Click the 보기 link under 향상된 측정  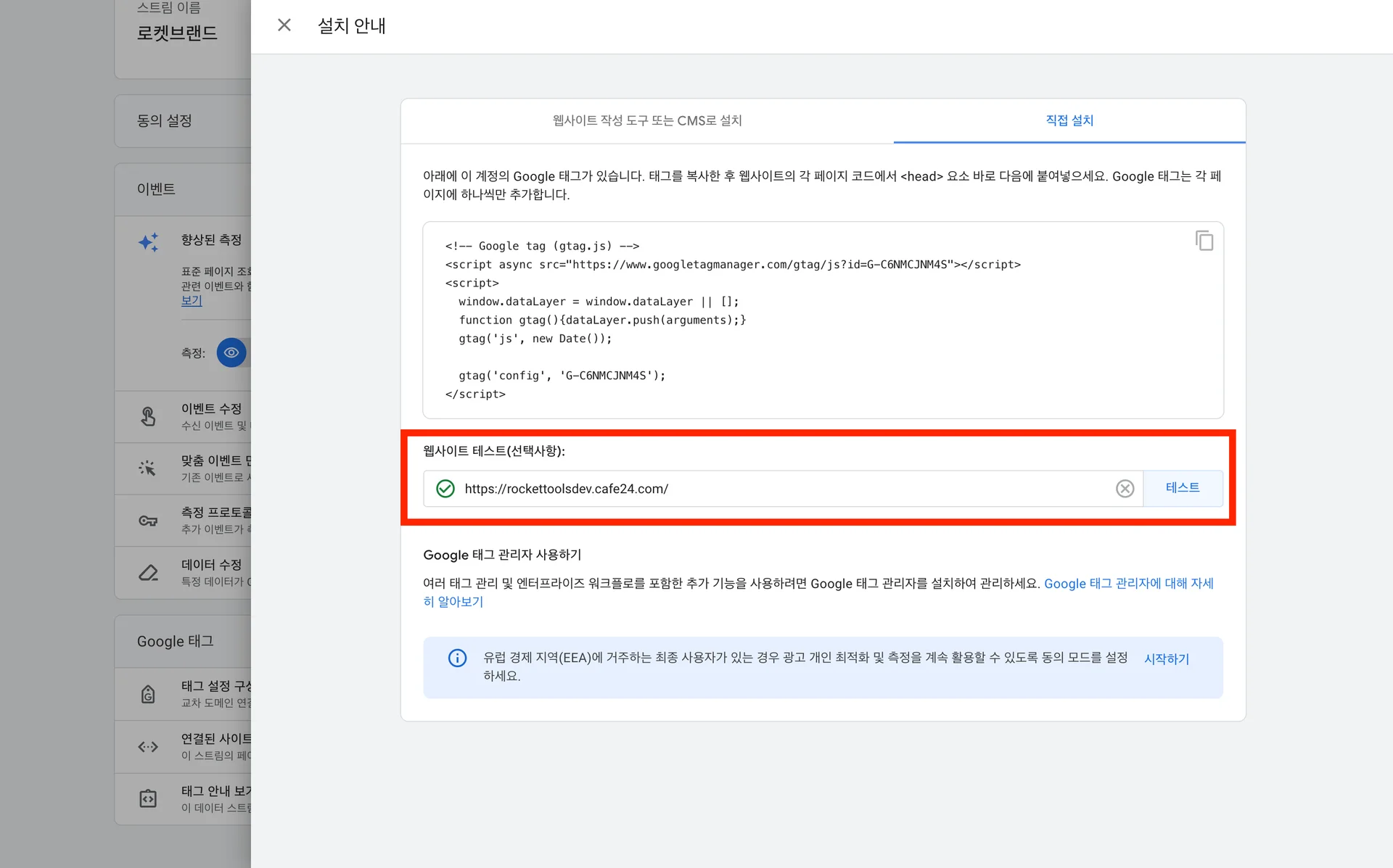point(192,300)
